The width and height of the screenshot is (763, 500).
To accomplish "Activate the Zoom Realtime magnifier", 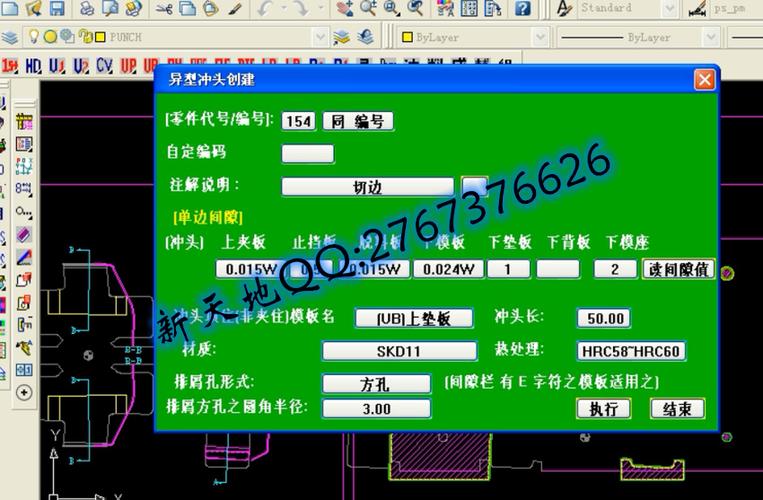I will pyautogui.click(x=368, y=7).
